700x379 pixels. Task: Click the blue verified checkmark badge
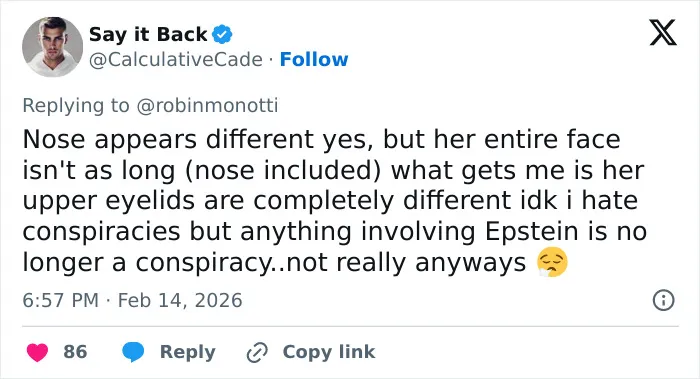tap(222, 34)
